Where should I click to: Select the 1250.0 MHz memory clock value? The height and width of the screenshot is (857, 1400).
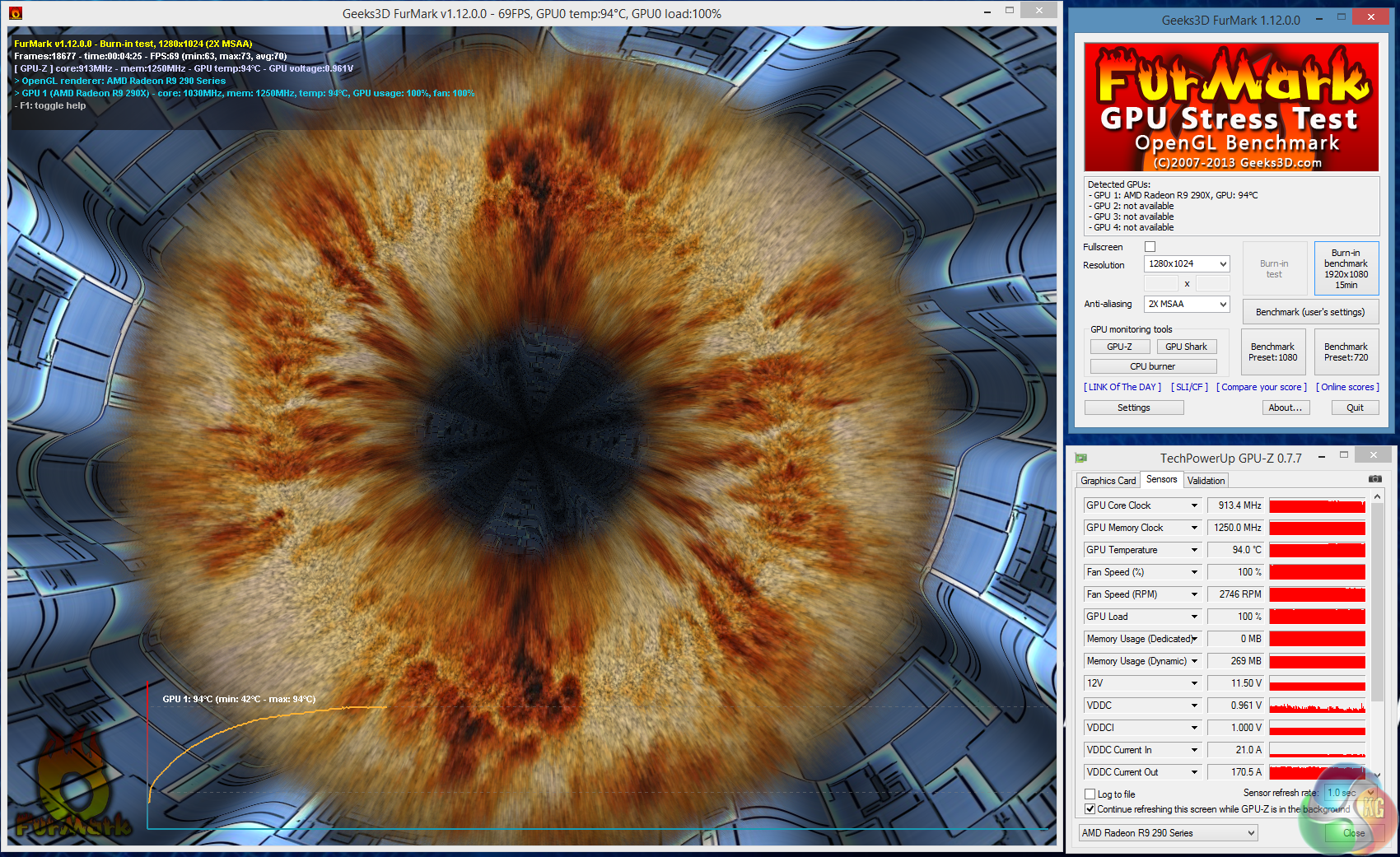(x=1235, y=528)
